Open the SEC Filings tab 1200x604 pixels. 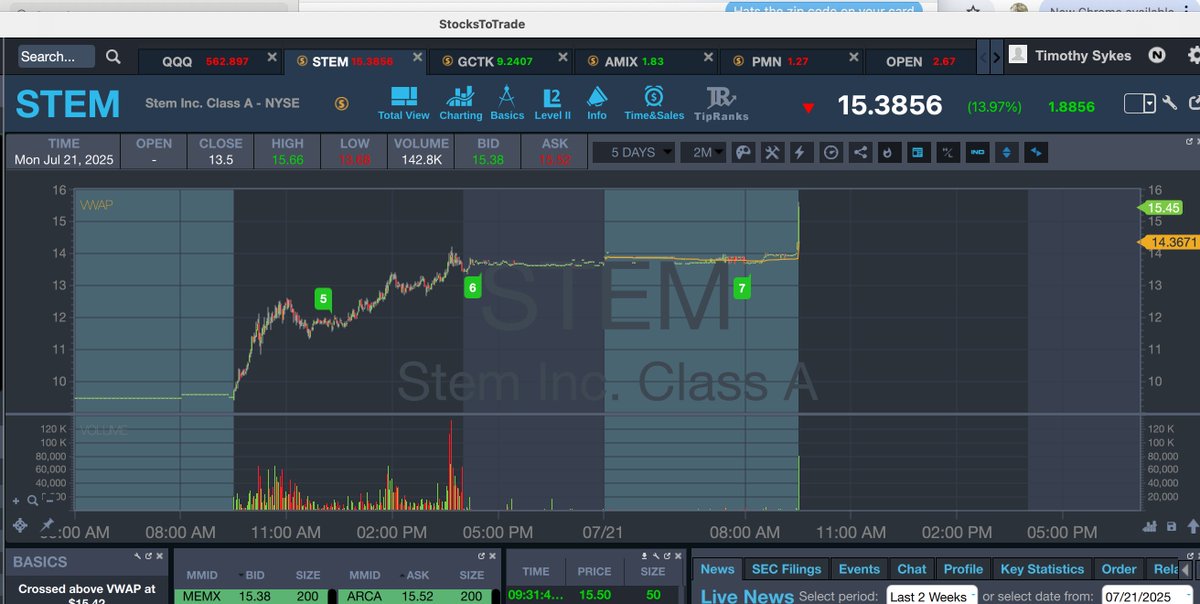point(787,569)
